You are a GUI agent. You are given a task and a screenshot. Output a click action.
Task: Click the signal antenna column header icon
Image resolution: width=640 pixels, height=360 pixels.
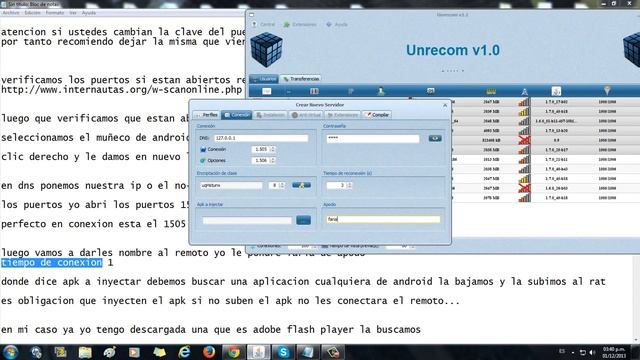tap(524, 91)
